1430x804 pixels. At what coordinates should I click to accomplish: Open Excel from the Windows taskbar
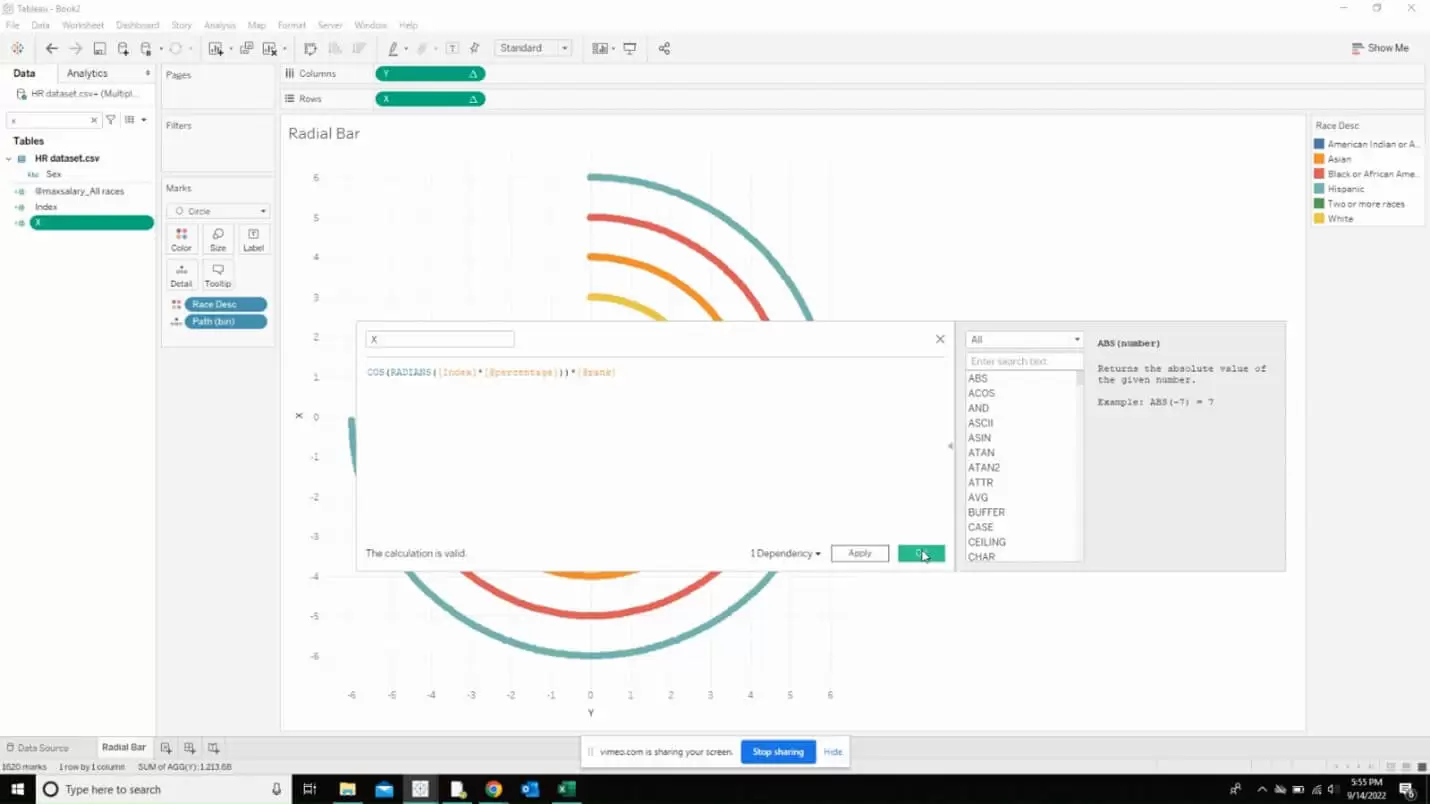tap(566, 789)
